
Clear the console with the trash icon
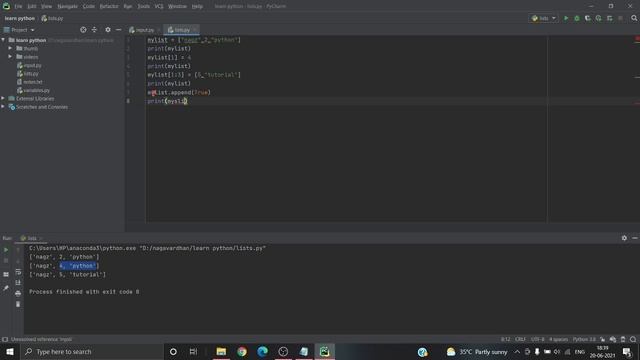point(18,304)
